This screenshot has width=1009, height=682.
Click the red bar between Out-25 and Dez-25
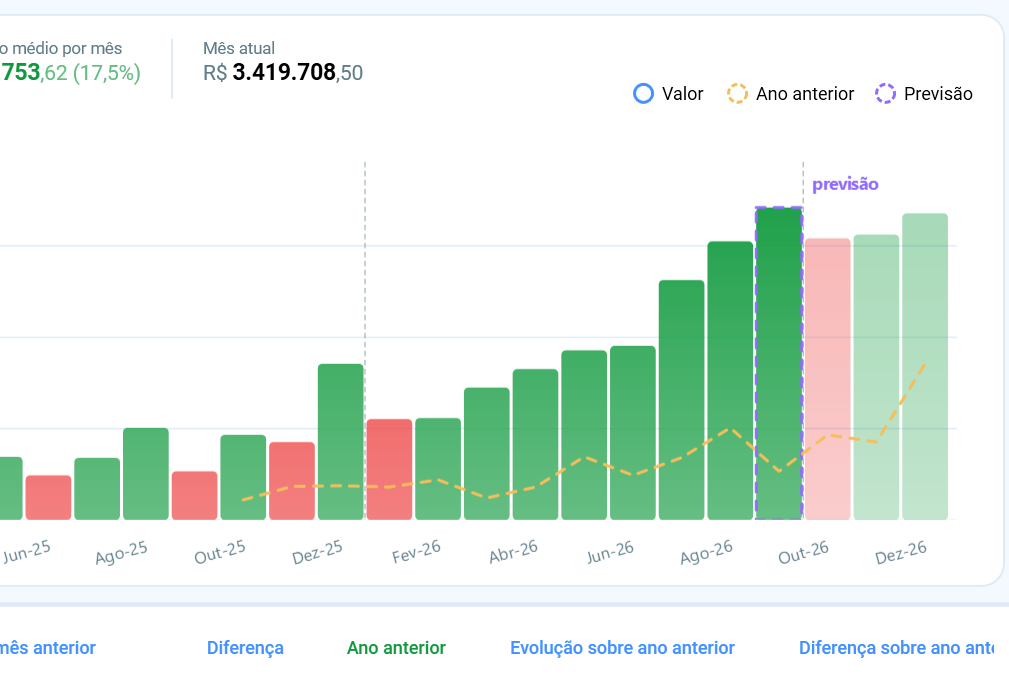tap(292, 481)
